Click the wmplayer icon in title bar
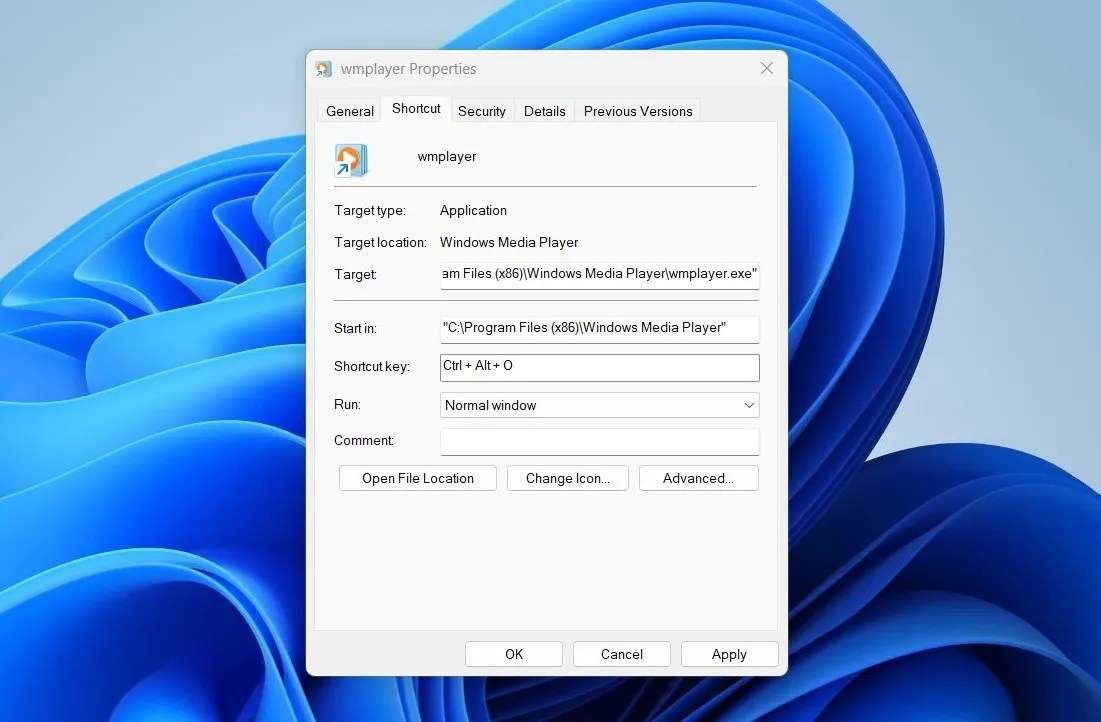The height and width of the screenshot is (722, 1101). (323, 68)
